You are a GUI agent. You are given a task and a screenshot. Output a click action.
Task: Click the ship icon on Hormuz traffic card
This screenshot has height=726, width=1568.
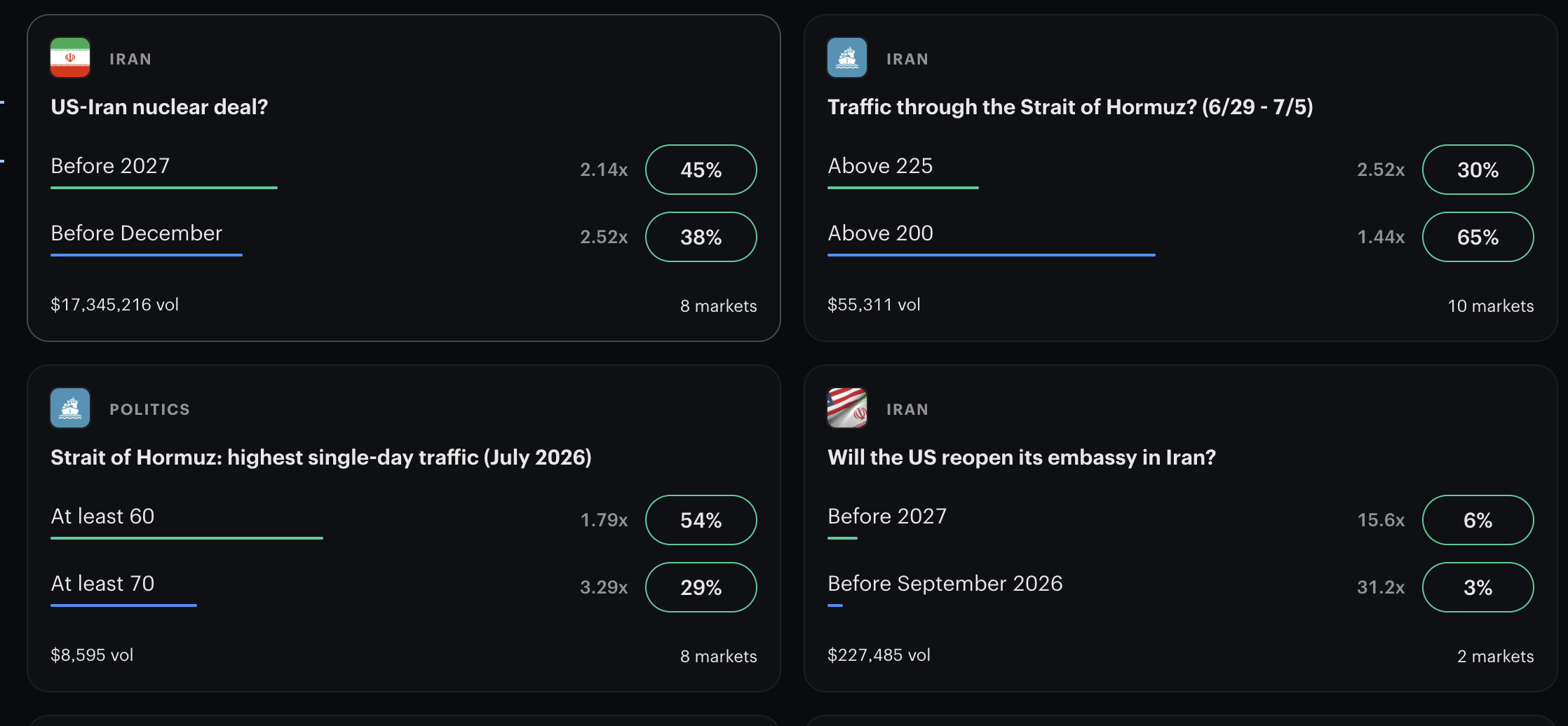tap(847, 57)
